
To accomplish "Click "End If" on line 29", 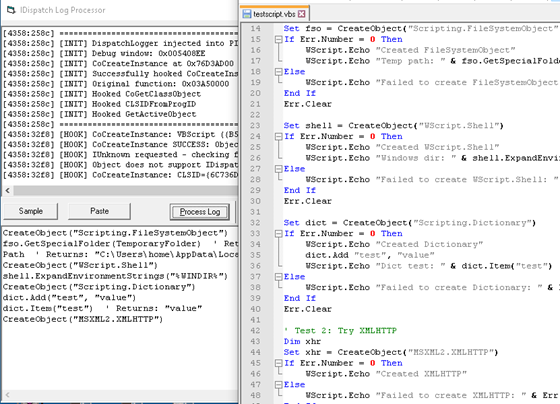I will click(300, 190).
